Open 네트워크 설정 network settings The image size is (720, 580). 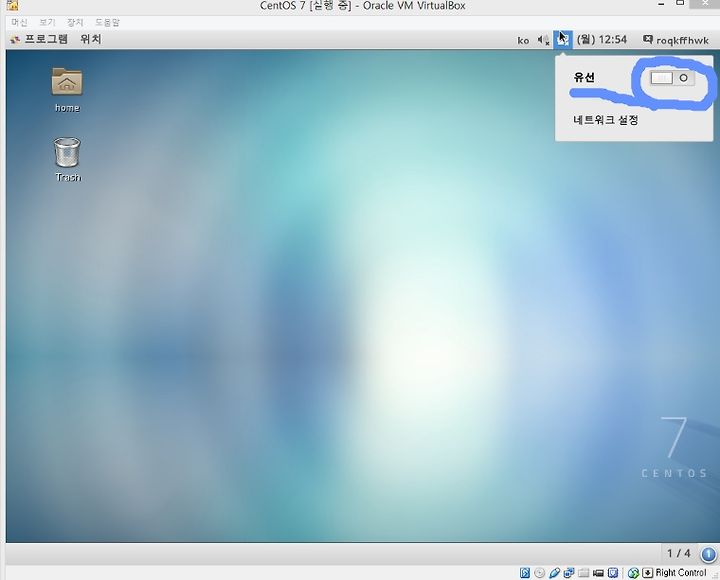click(605, 120)
